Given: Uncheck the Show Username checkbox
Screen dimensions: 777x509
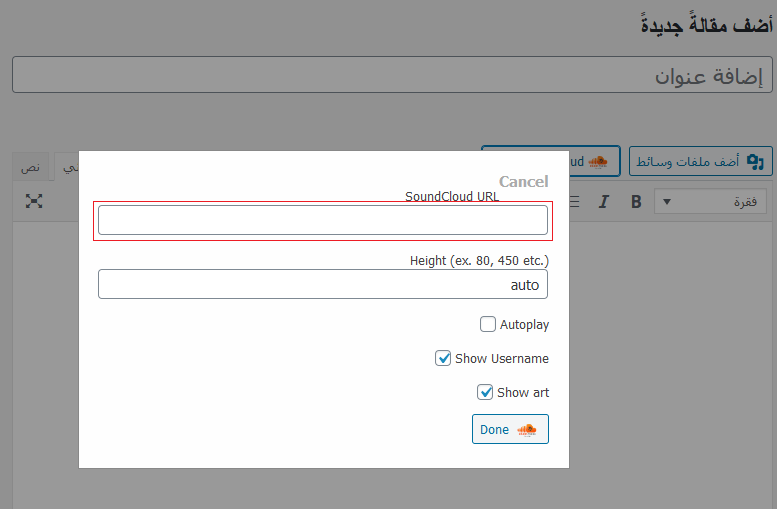Looking at the screenshot, I should 443,358.
